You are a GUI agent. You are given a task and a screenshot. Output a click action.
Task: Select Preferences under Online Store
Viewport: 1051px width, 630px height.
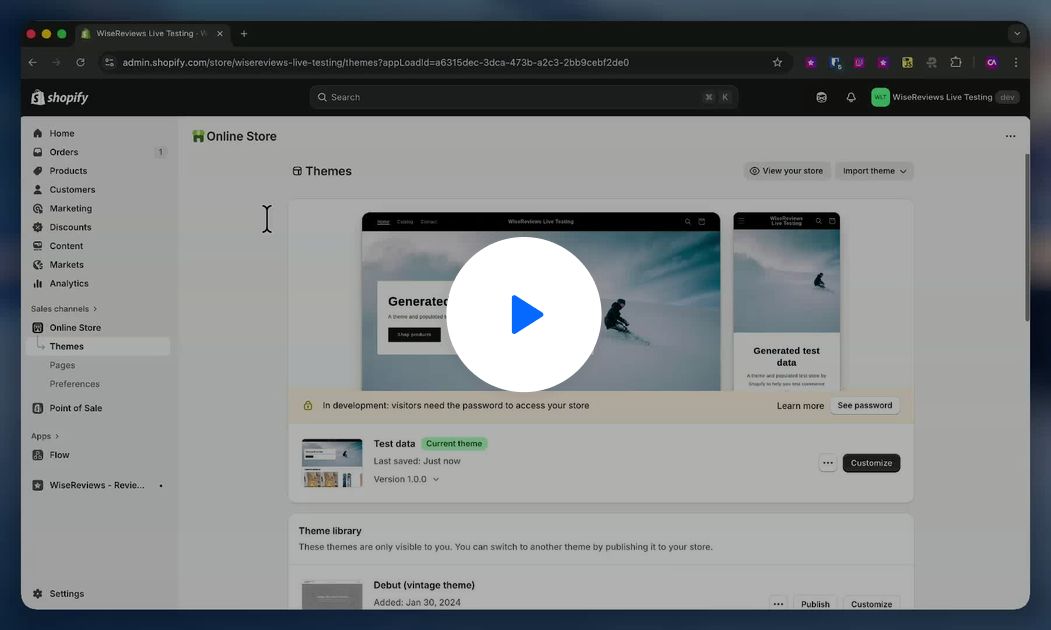coord(74,384)
